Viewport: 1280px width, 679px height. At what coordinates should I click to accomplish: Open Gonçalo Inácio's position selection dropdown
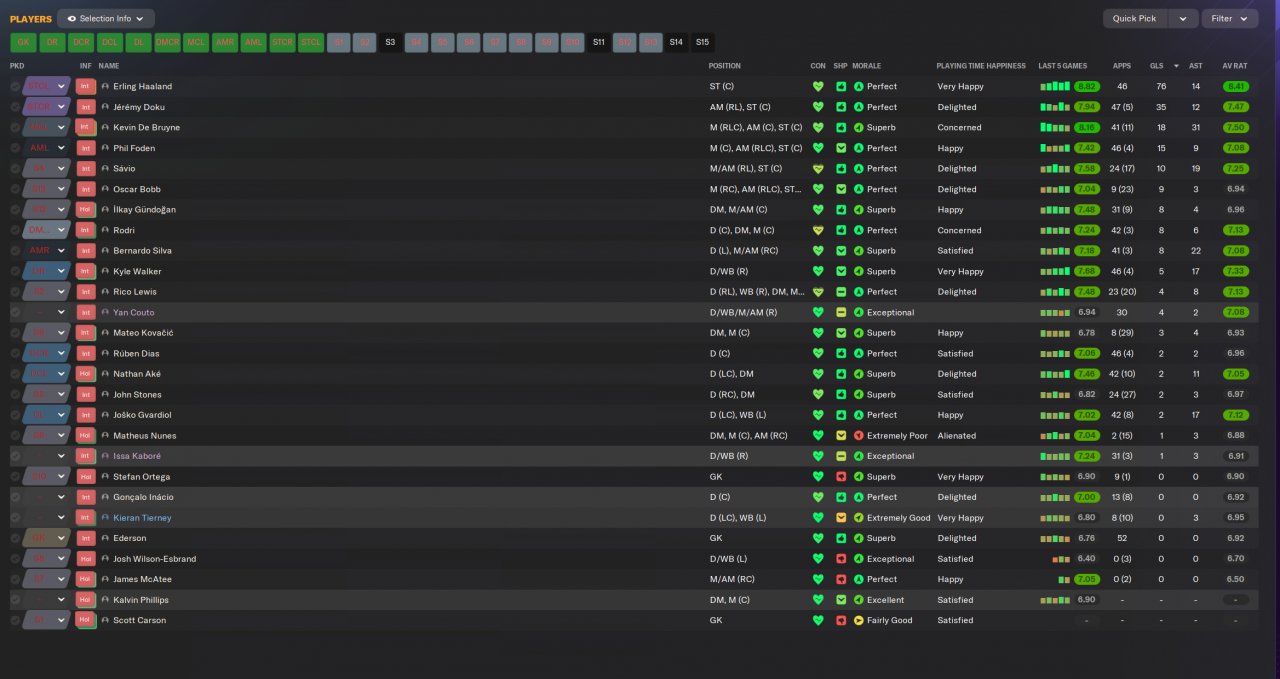tap(47, 497)
